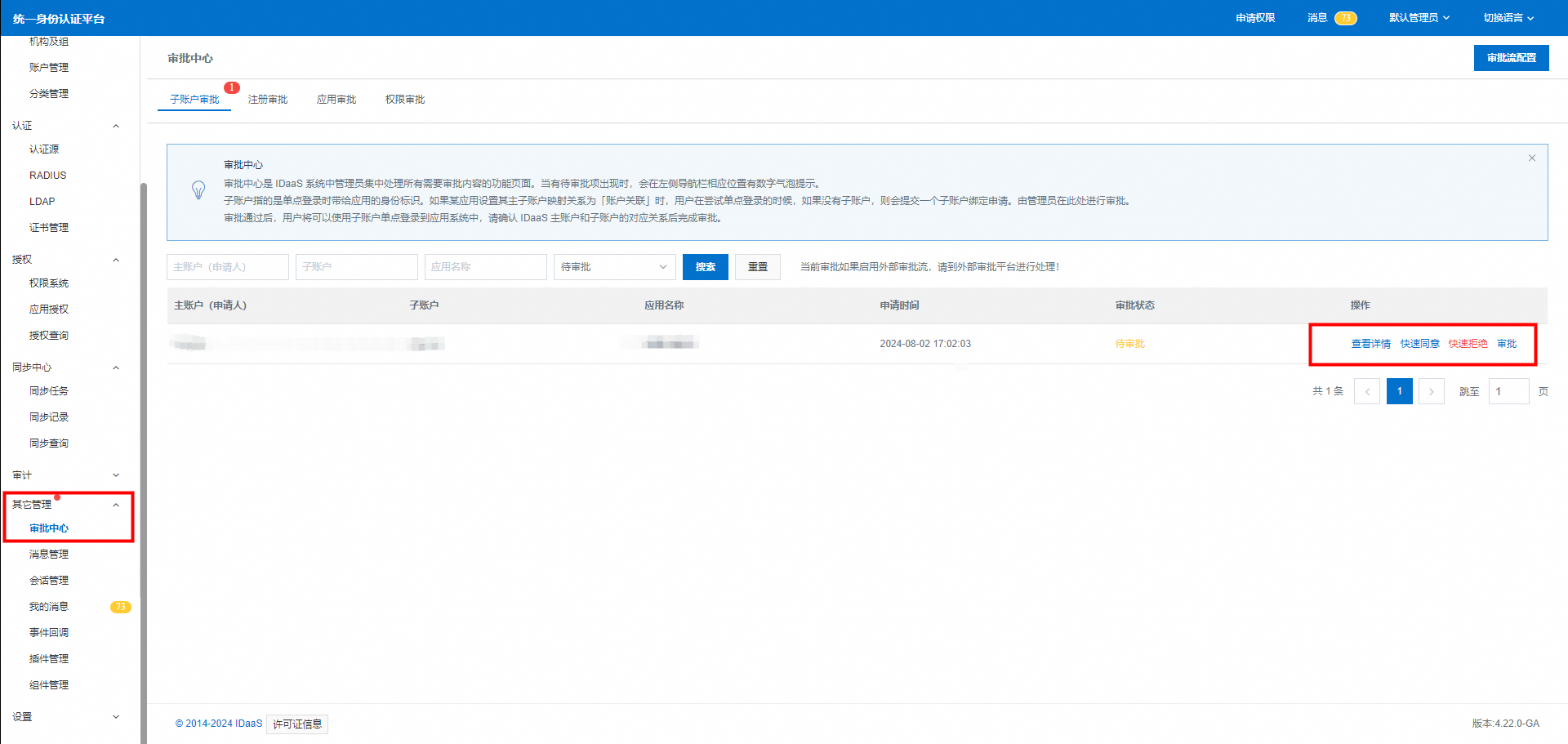Switch to the 权限审批 tab

[405, 100]
